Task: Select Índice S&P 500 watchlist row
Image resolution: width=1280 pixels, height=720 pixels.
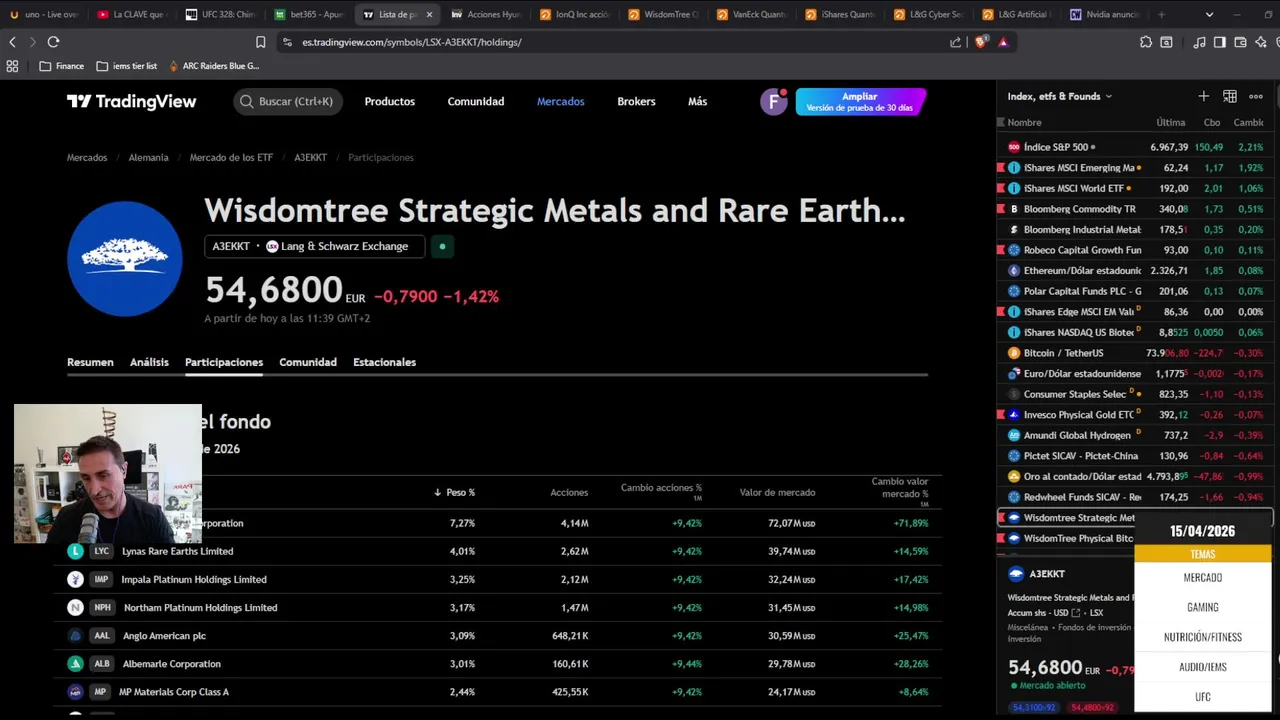Action: 1135,147
